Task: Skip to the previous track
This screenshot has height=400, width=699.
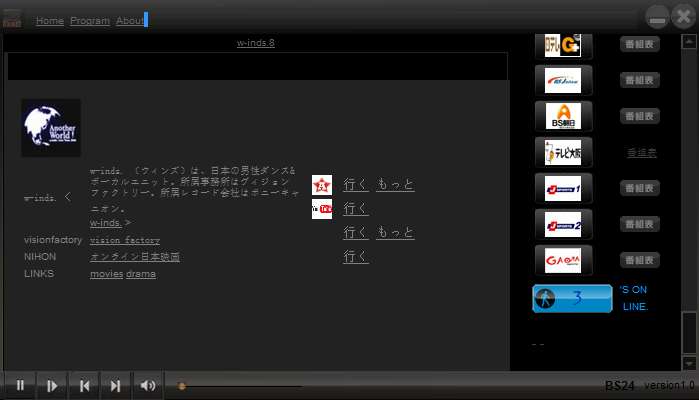Action: coord(84,385)
